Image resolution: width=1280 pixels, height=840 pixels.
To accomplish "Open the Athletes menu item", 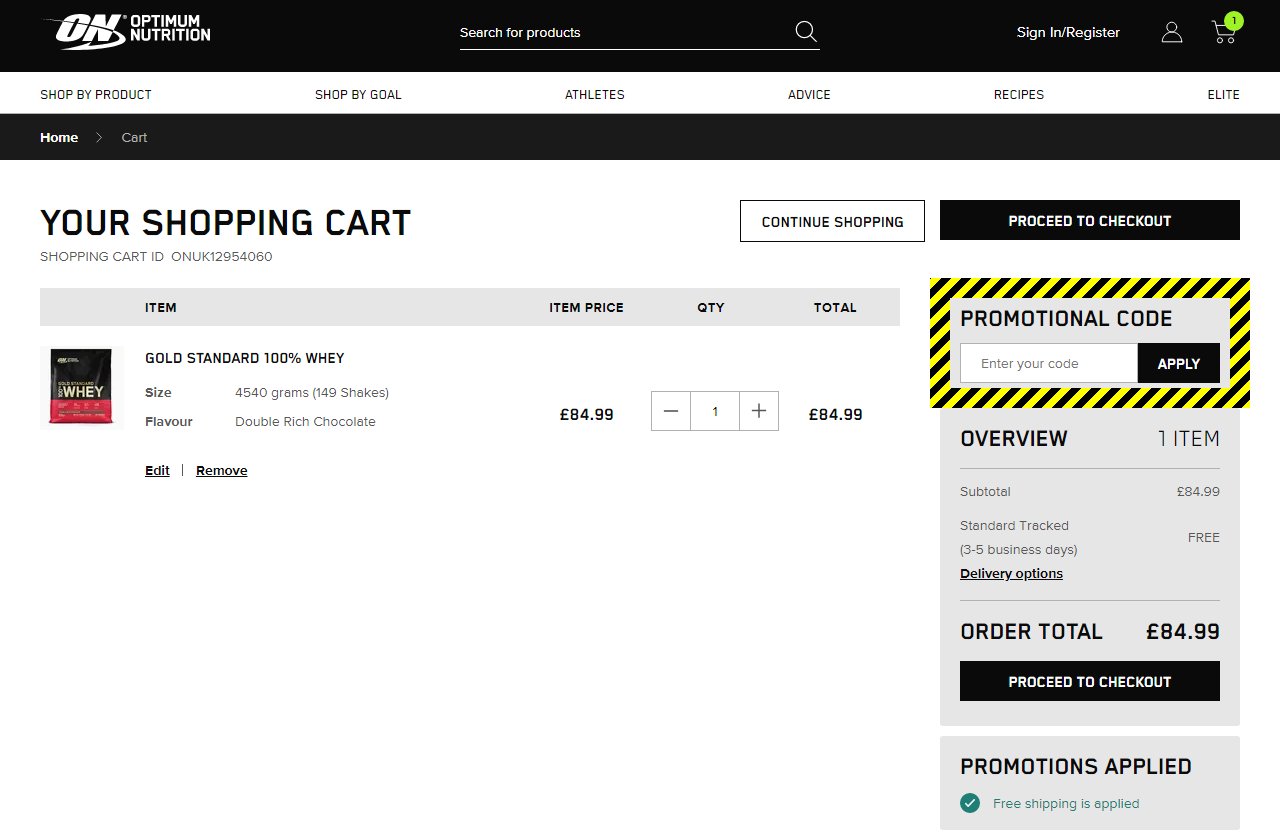I will tap(595, 94).
